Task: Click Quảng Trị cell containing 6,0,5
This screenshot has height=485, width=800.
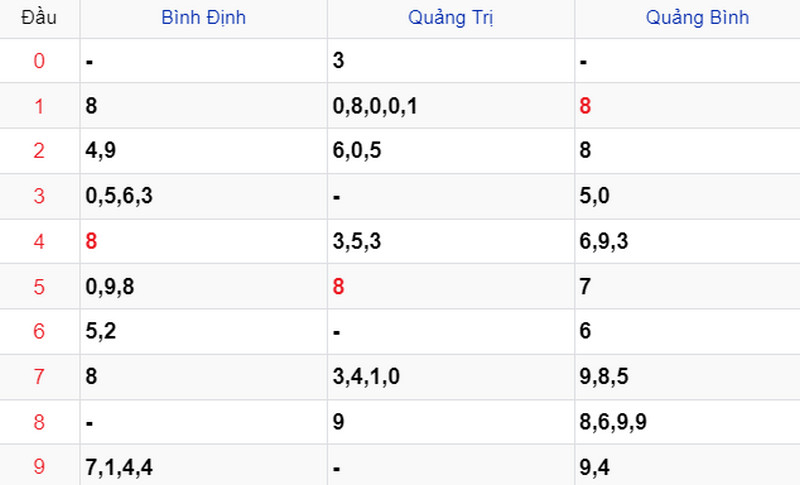Action: click(x=357, y=151)
